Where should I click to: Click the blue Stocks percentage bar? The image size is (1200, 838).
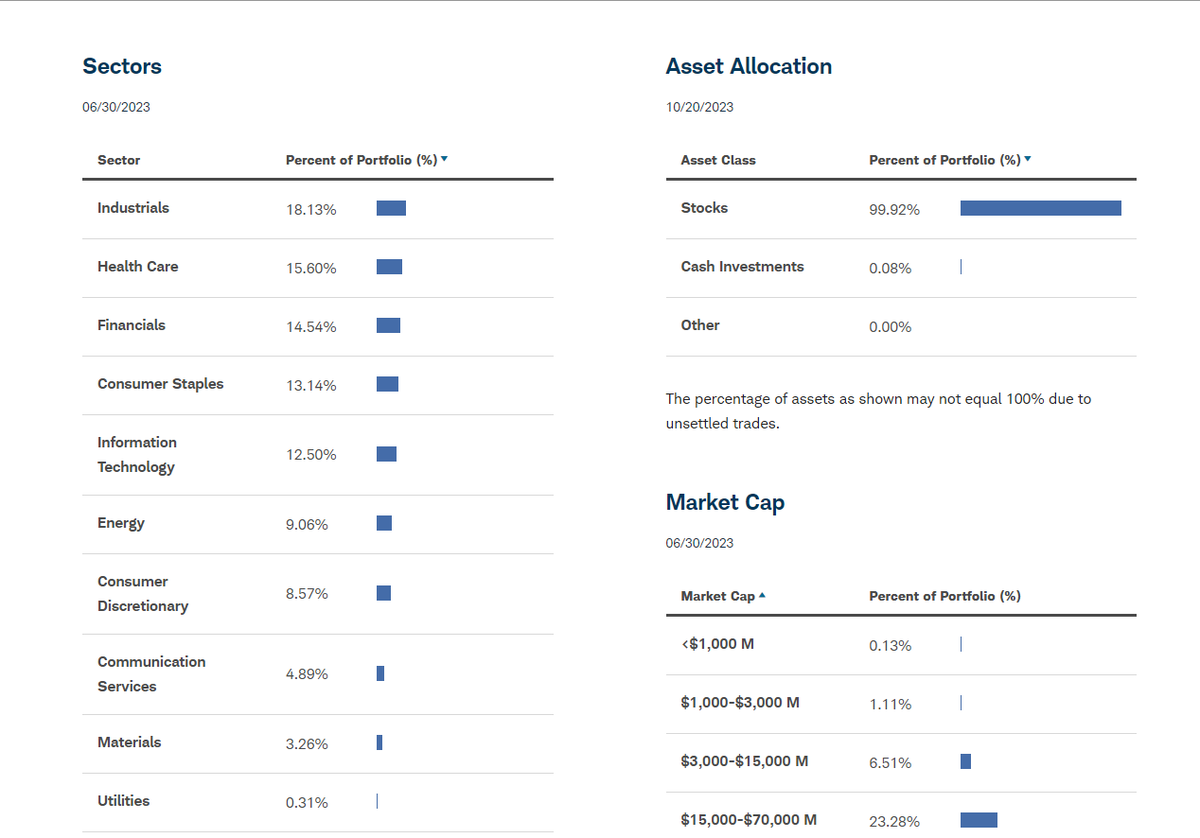(x=1040, y=207)
